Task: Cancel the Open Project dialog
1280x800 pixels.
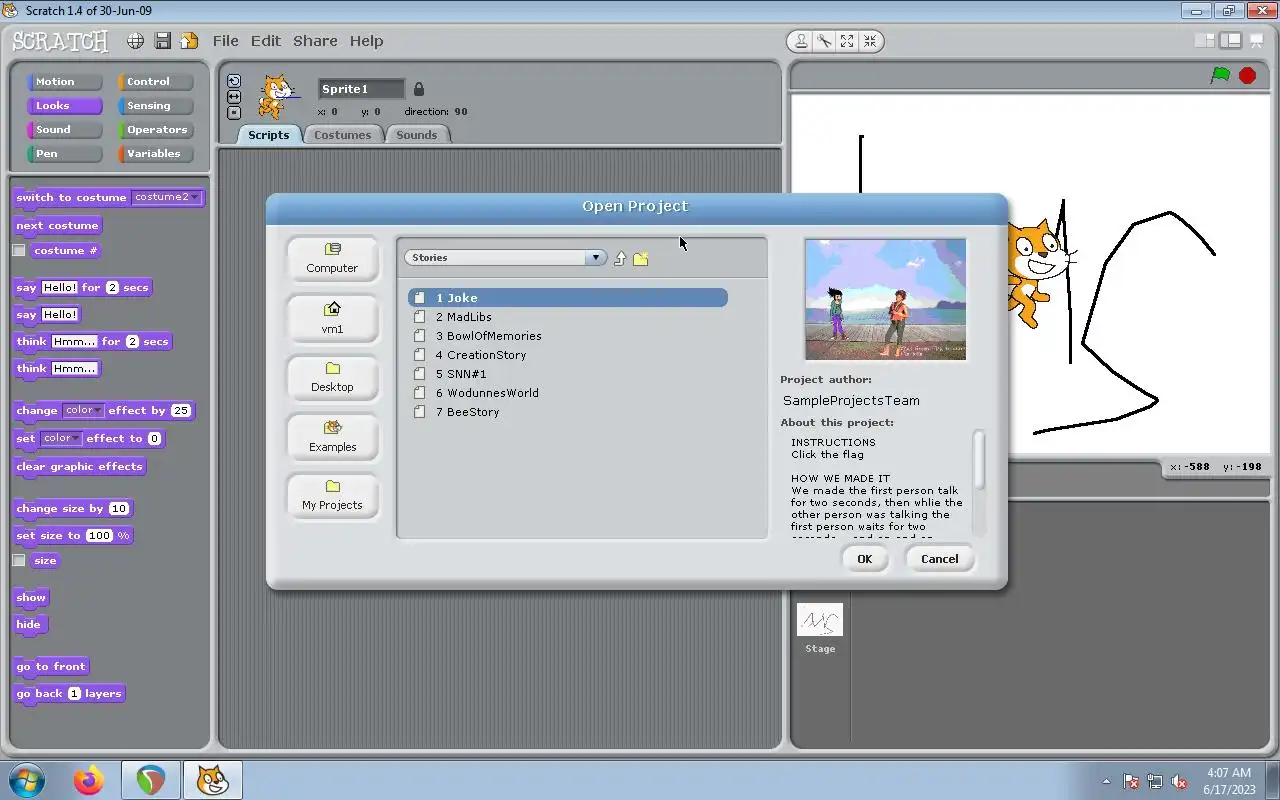Action: coord(939,559)
